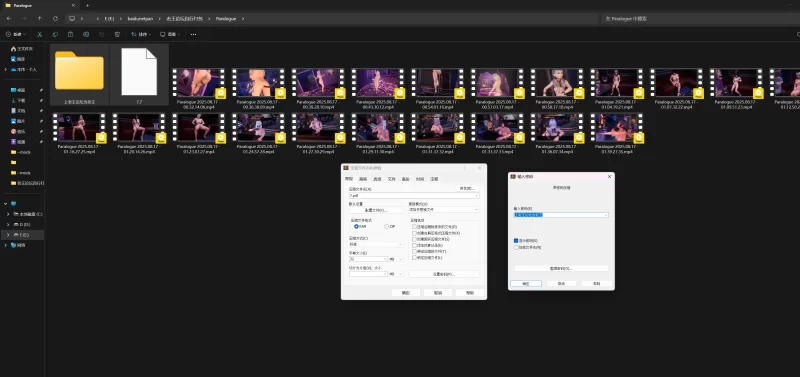Open the Sort dropdown in Explorer toolbar
The image size is (800, 377).
pos(141,34)
